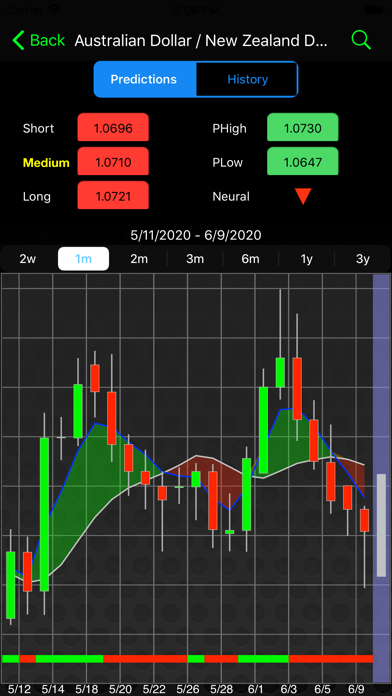Tap the tall green candle near 5/14

tap(44, 514)
